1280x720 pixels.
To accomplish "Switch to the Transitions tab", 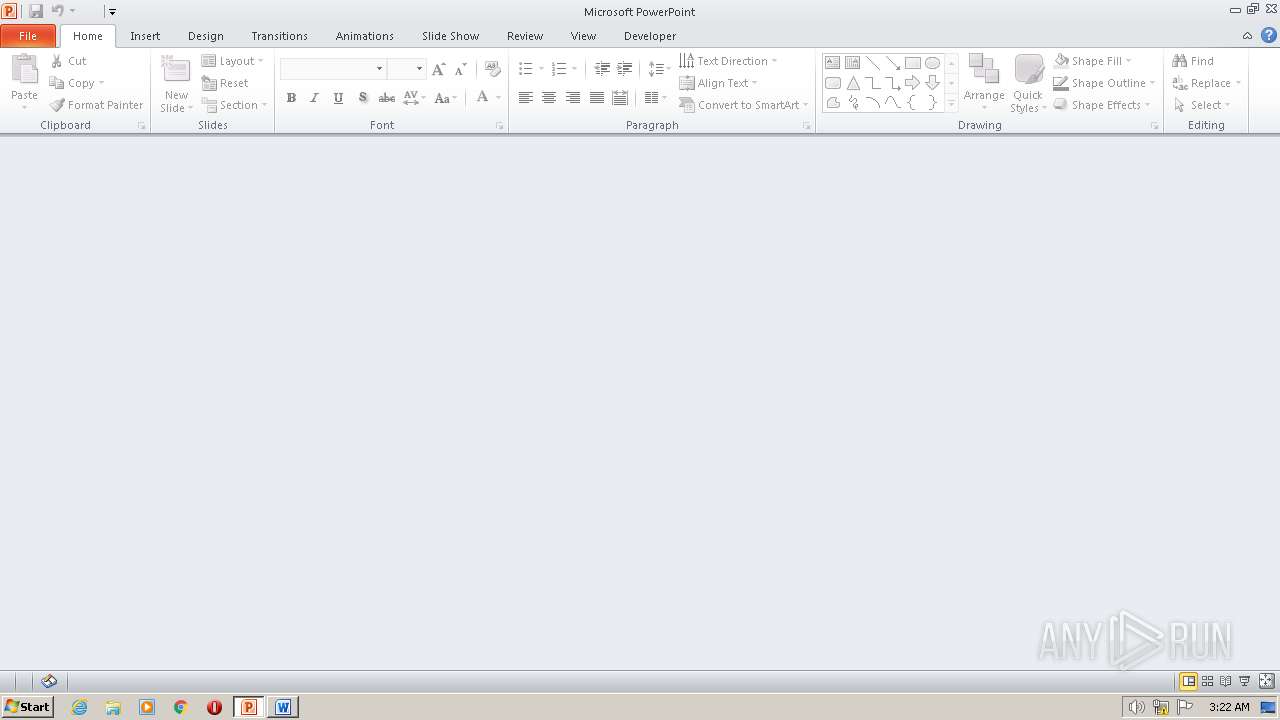I will 279,36.
